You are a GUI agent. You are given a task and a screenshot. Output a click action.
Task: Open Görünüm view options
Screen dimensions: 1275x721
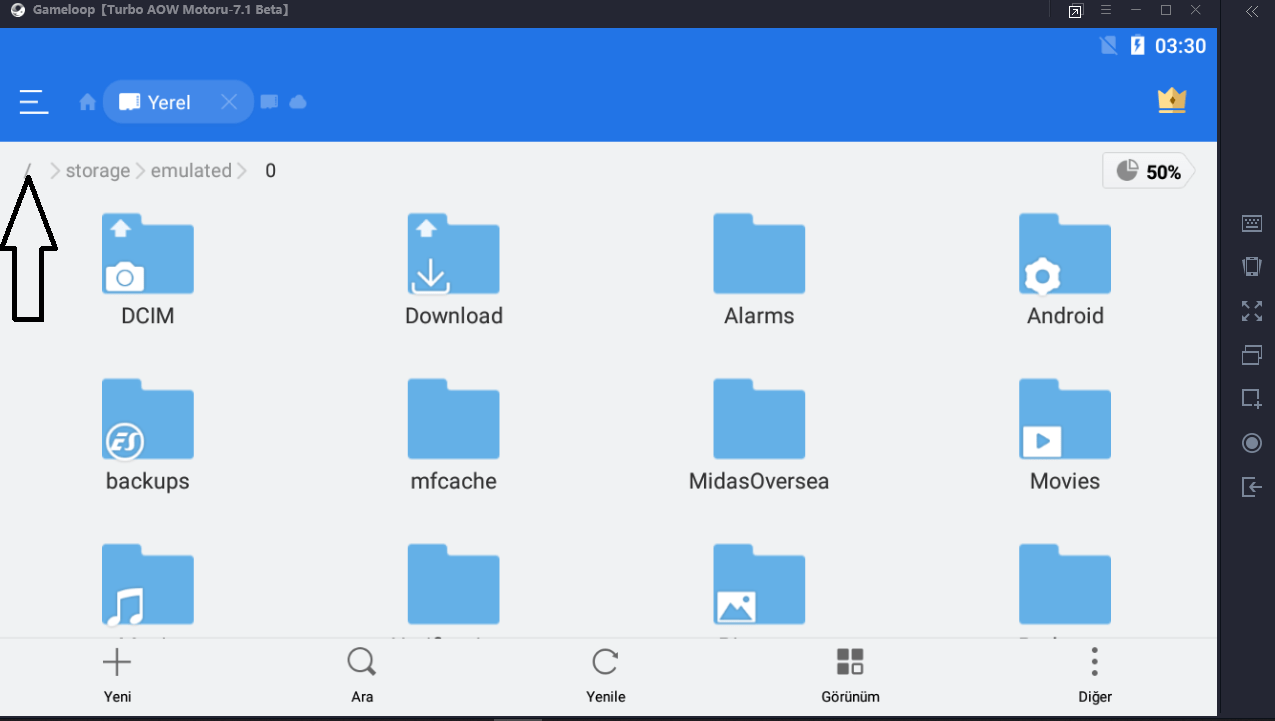[x=850, y=675]
